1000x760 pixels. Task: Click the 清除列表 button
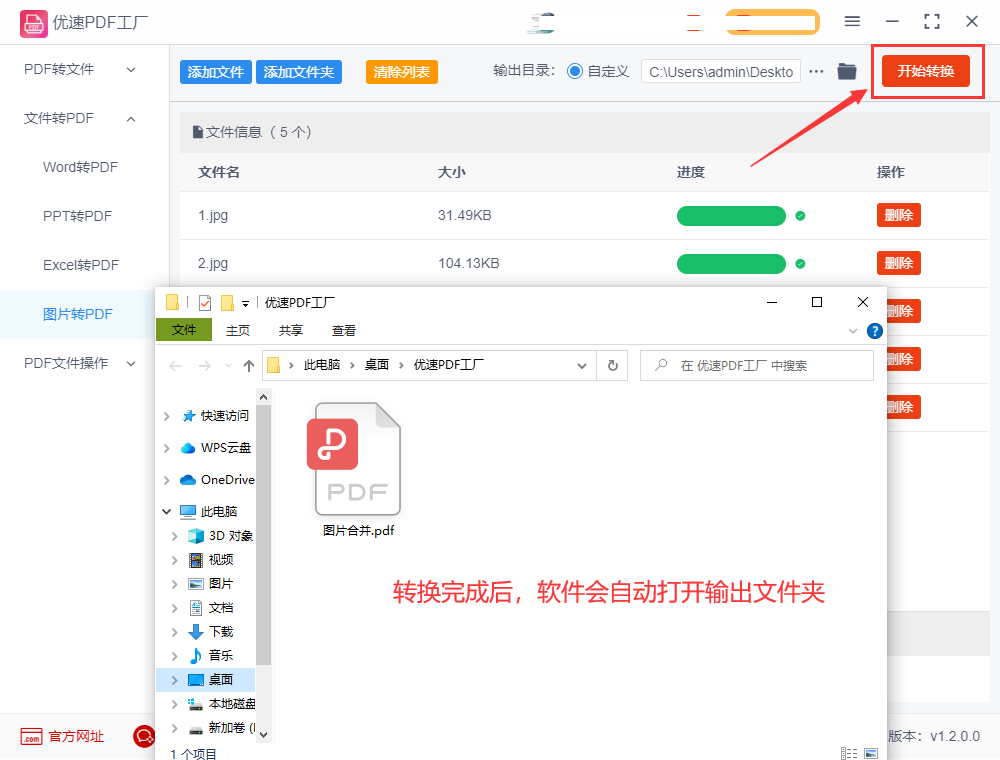(402, 72)
